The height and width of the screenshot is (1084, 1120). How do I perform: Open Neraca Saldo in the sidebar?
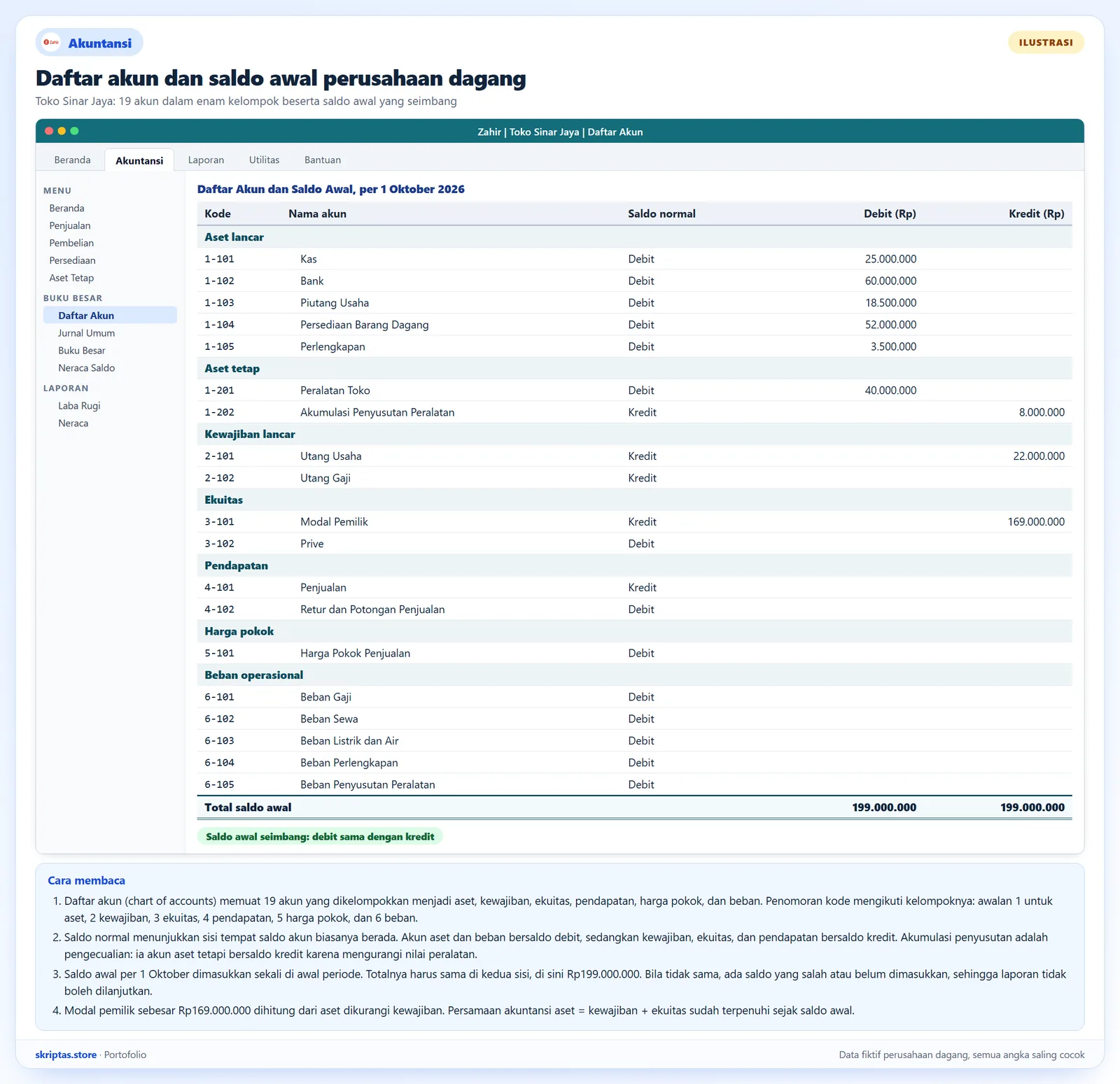click(86, 368)
